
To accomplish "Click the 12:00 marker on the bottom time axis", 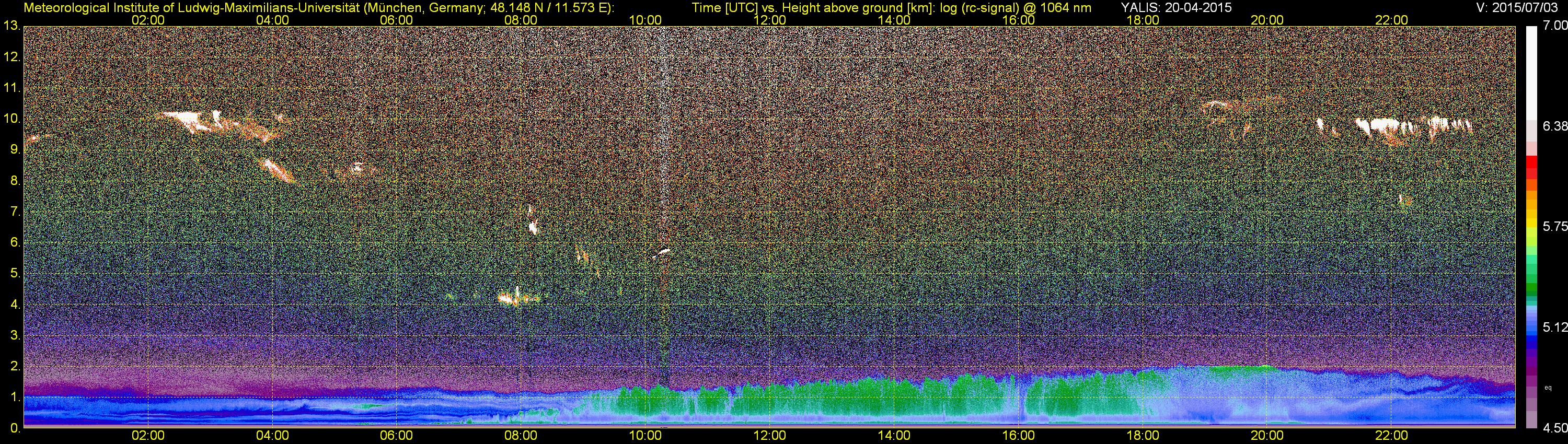I will (769, 436).
